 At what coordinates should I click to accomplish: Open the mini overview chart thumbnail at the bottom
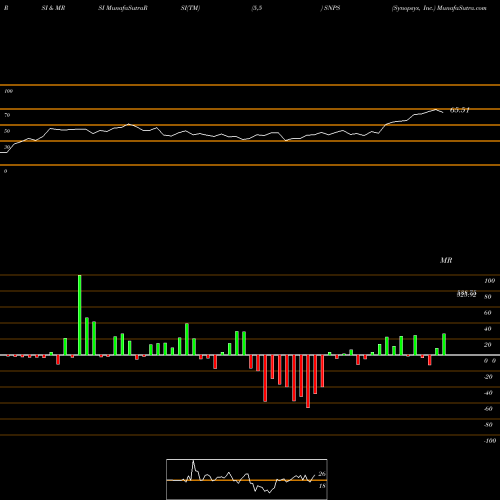247,479
